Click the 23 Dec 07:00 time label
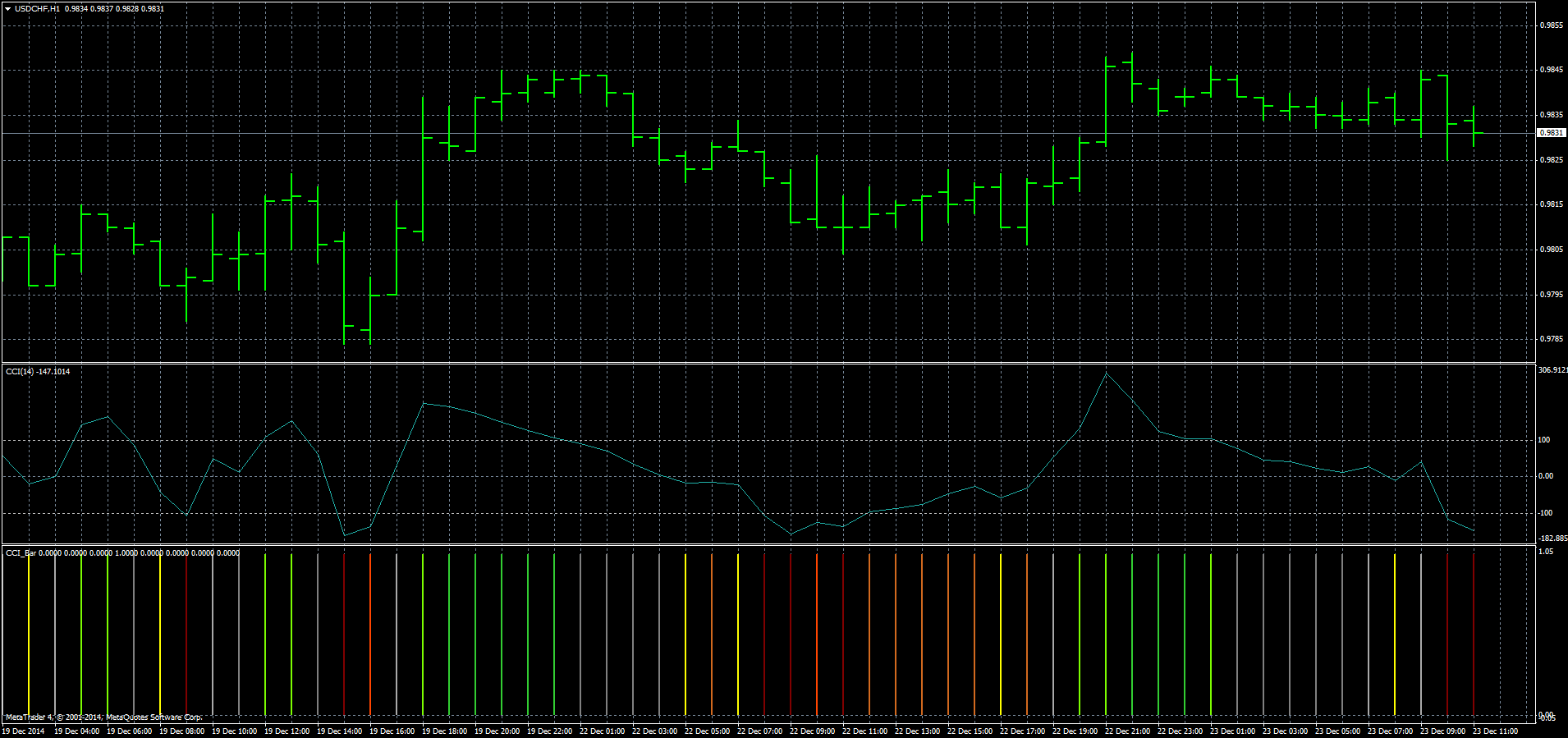1568x738 pixels. tap(1390, 731)
